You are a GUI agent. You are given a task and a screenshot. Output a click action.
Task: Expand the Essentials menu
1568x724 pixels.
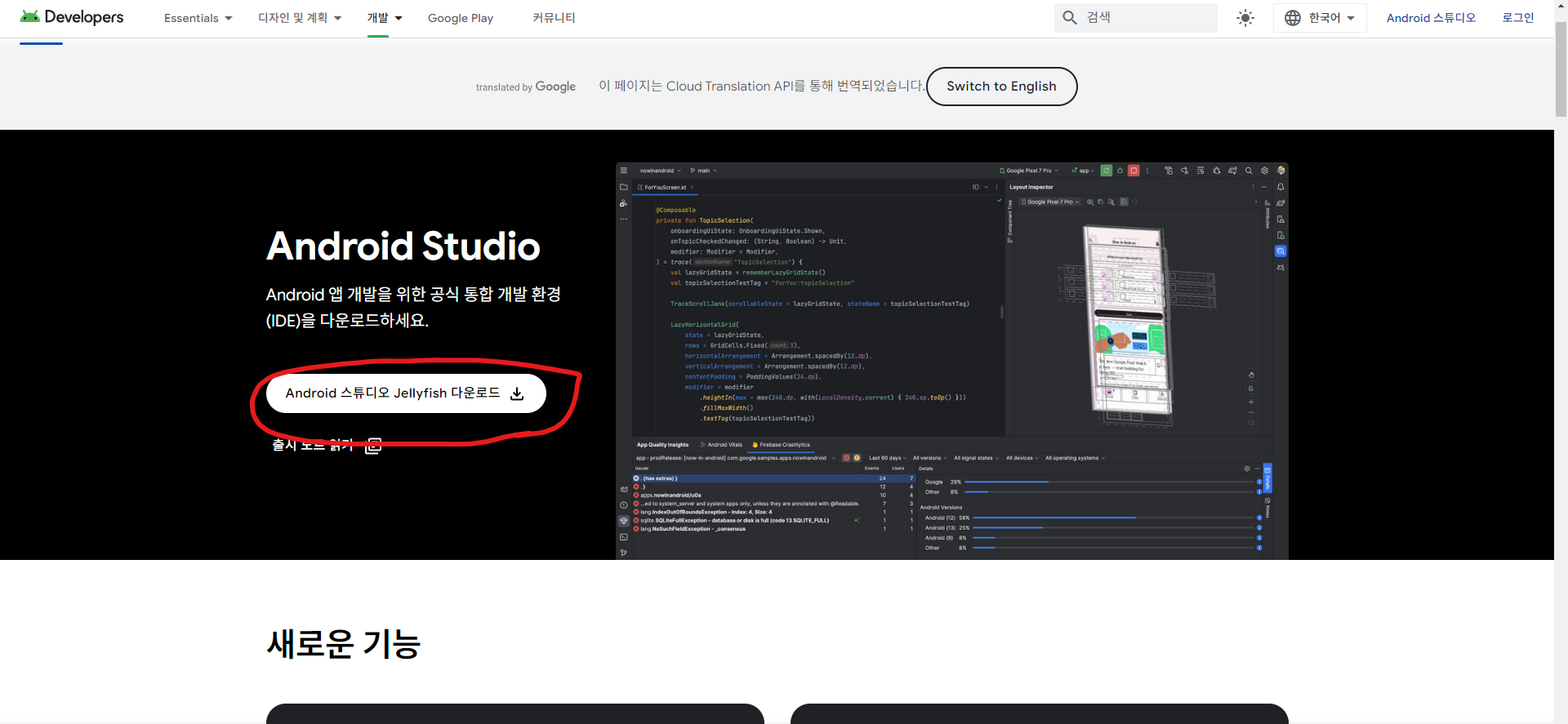[198, 18]
